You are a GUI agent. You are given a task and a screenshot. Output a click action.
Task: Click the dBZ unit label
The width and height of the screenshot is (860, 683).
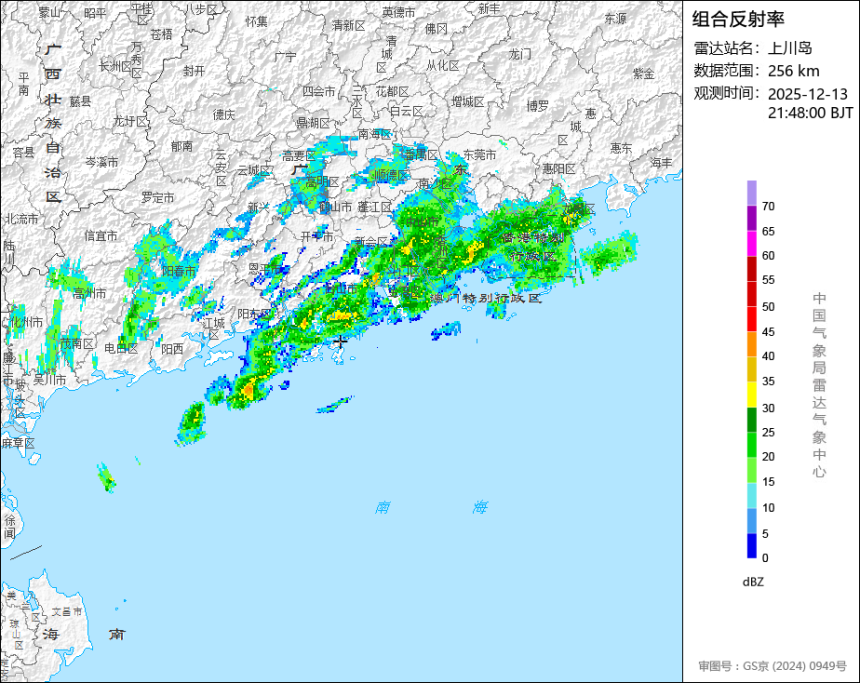click(753, 582)
